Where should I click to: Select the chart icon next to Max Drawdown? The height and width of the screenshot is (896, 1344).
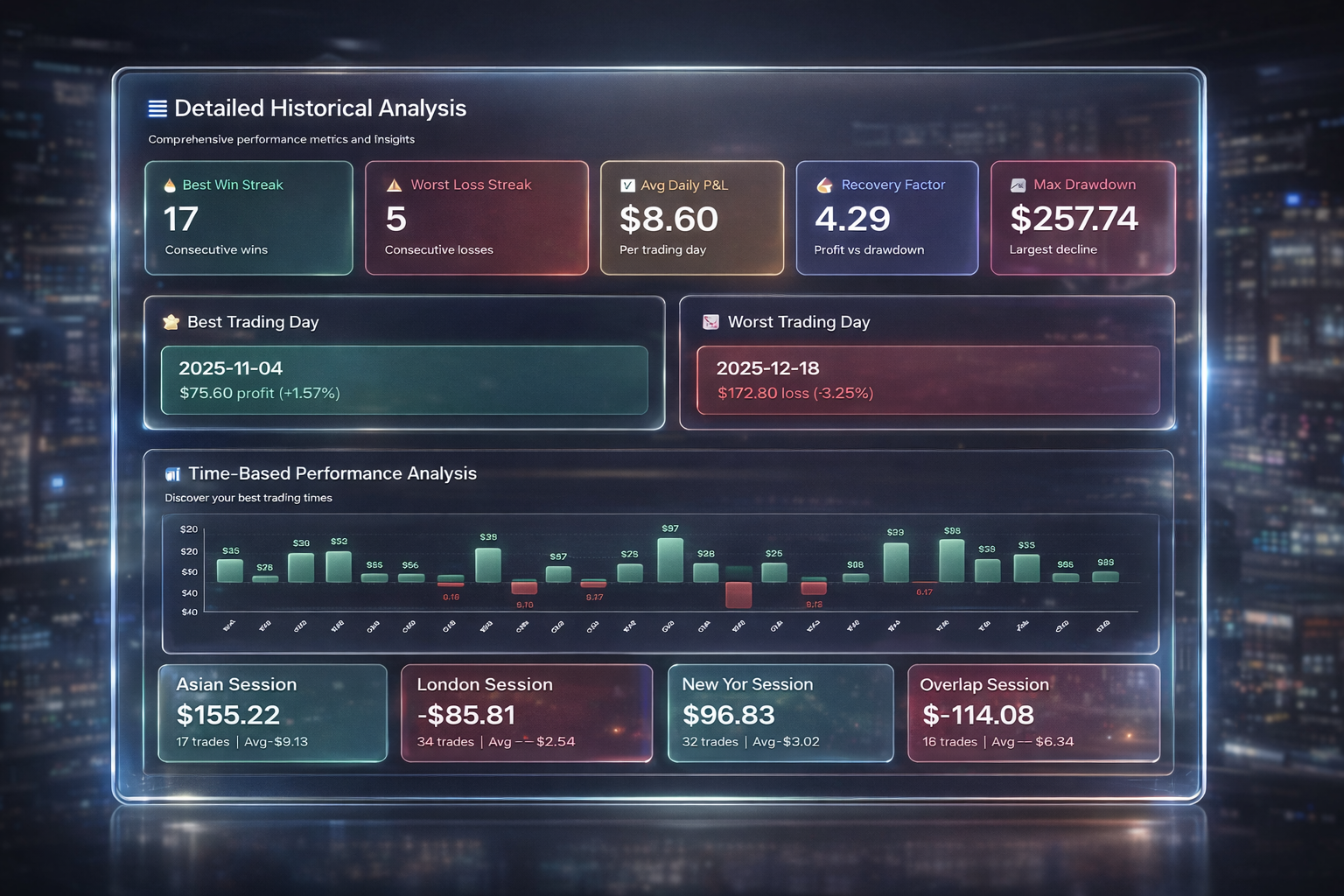[x=1017, y=185]
